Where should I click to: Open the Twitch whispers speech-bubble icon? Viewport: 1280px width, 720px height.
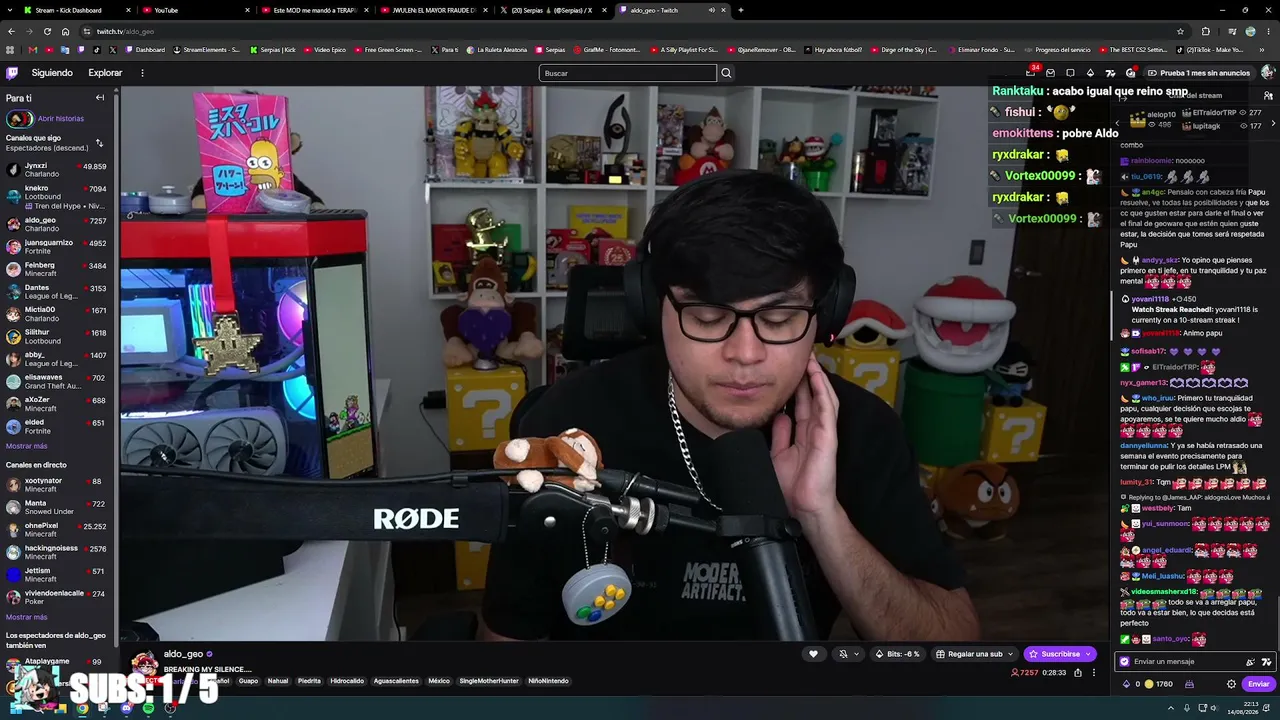(1070, 73)
